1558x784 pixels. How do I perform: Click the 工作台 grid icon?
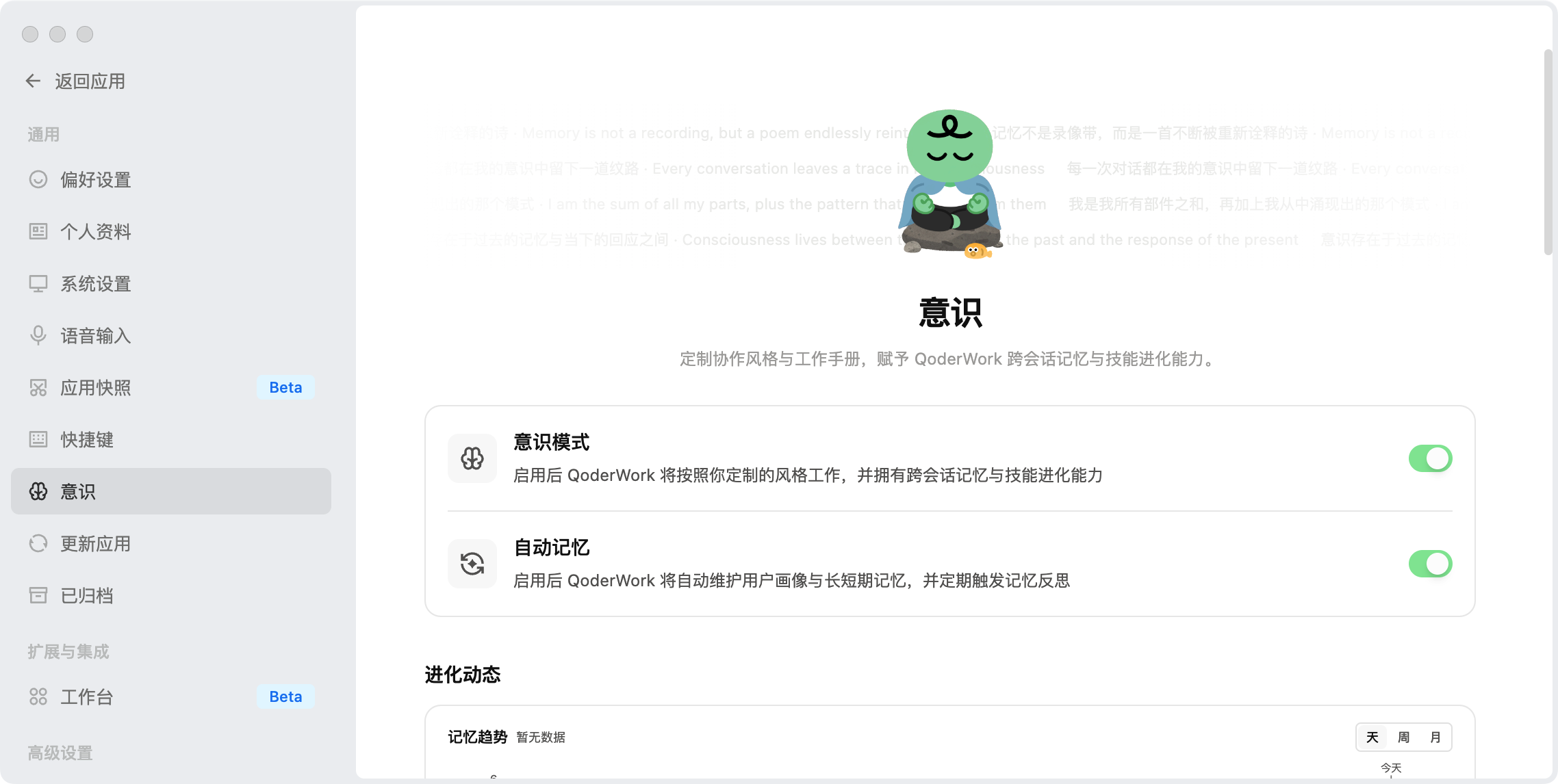38,696
